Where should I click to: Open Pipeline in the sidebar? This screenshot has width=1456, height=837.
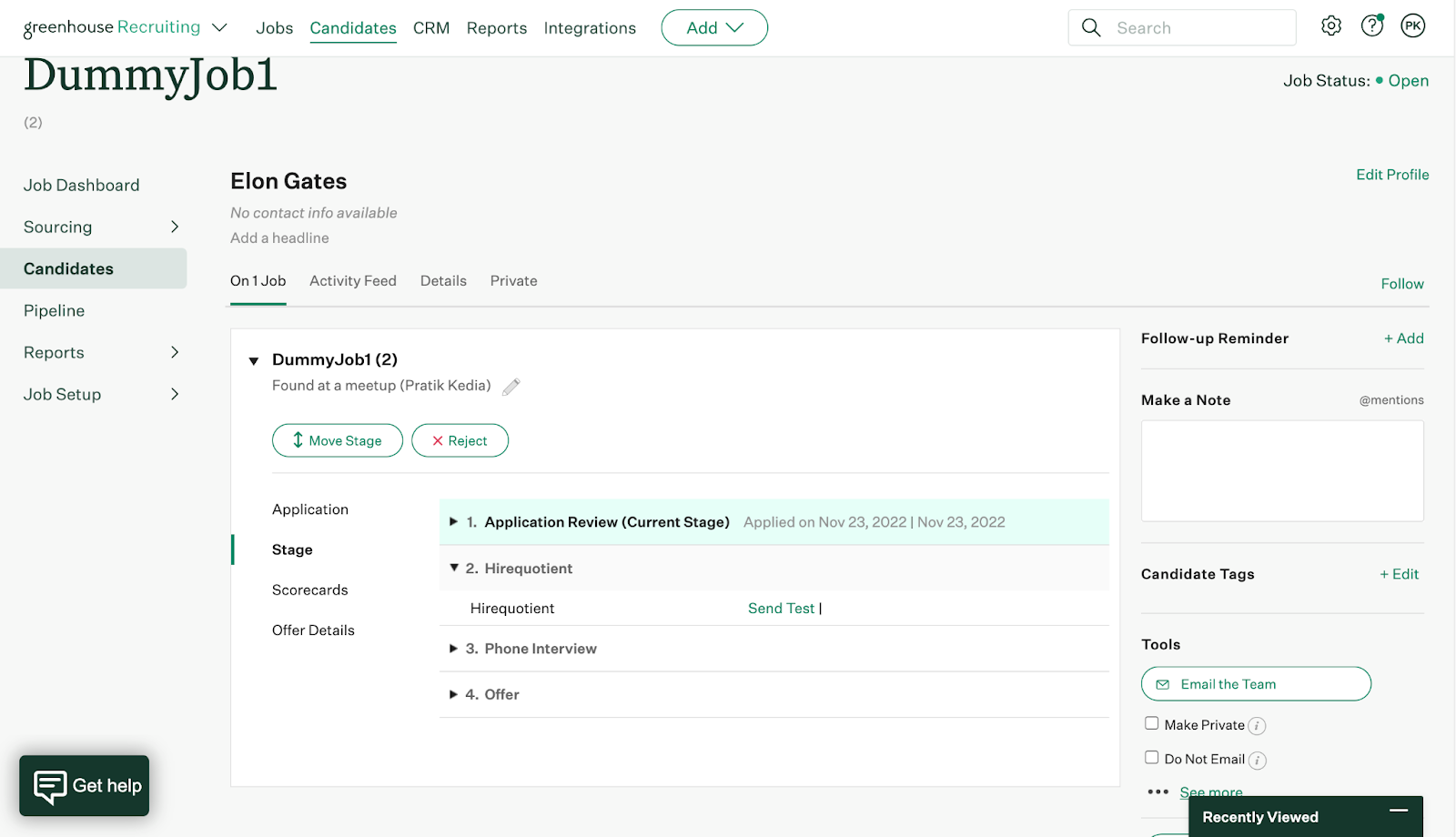[55, 311]
